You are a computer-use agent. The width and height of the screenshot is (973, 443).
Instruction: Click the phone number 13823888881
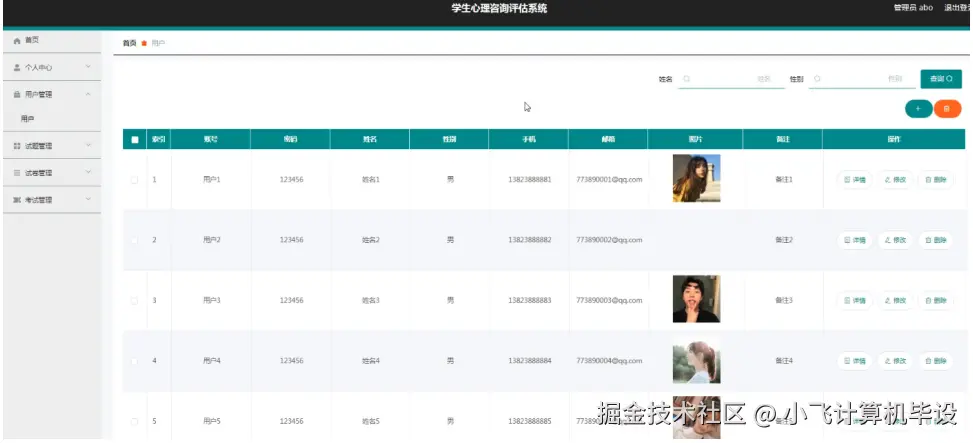click(x=529, y=179)
